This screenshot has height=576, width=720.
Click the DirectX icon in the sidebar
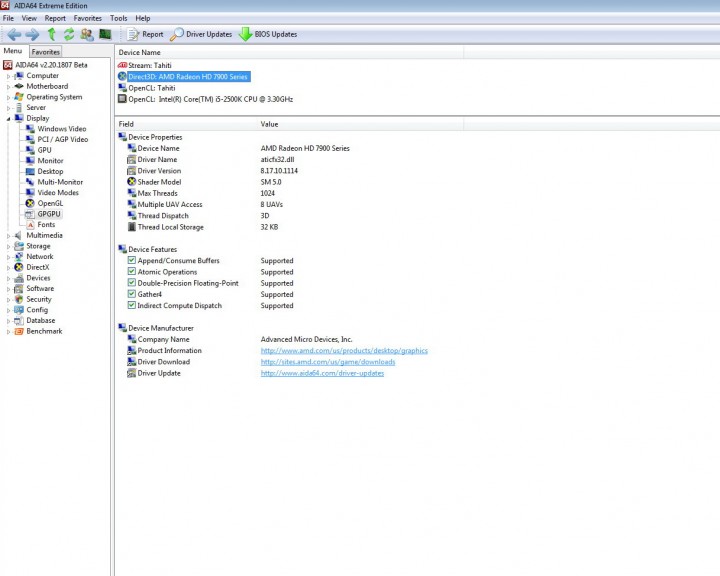pos(19,267)
